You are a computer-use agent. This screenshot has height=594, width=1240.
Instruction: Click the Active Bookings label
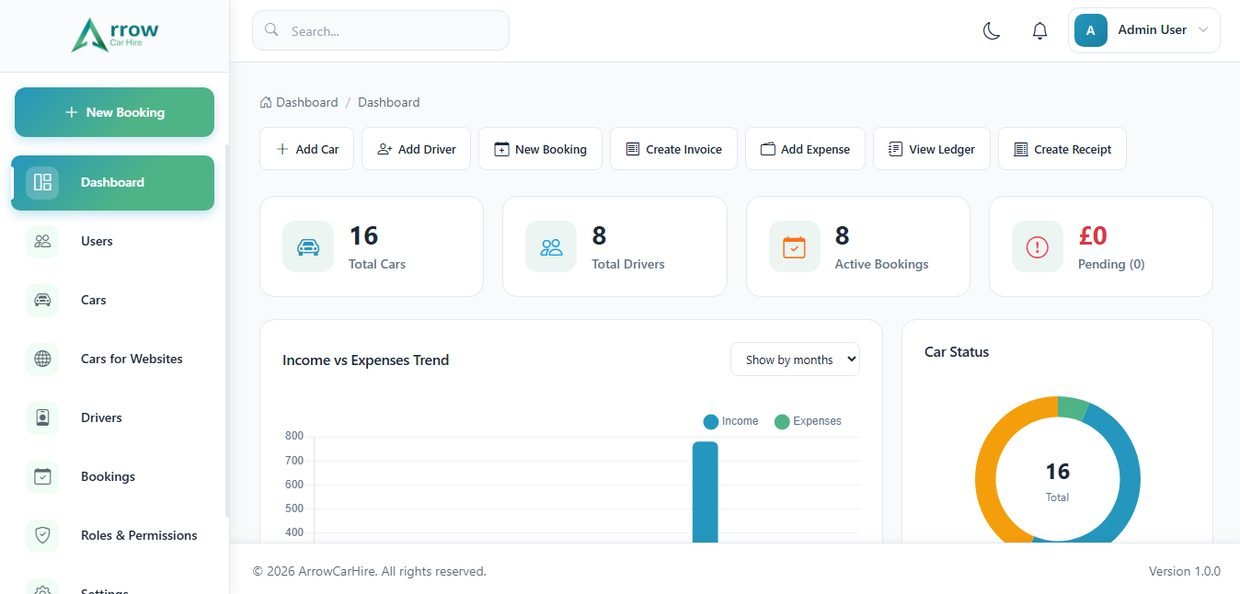click(x=882, y=264)
